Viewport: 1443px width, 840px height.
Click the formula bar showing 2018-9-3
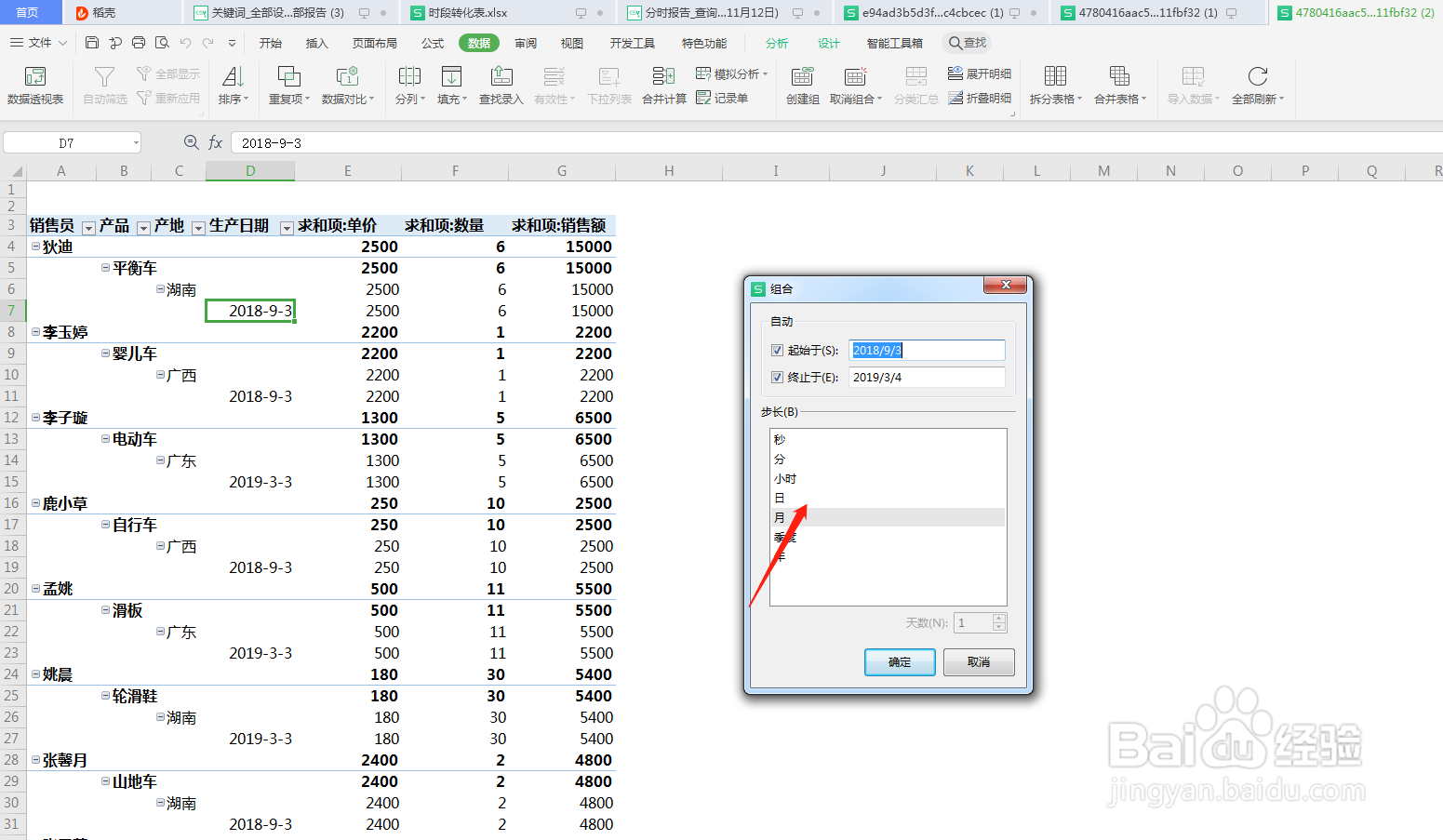tap(835, 143)
